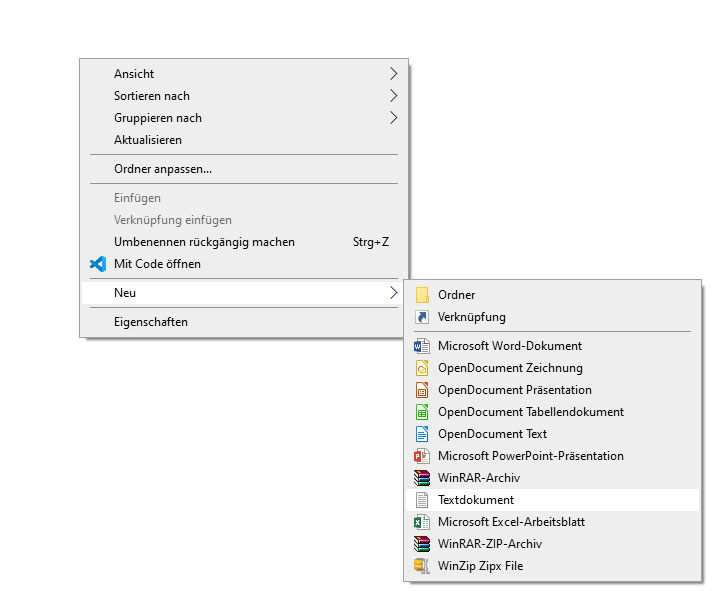715x591 pixels.
Task: Click the OpenDocument Zeichnung icon
Action: click(422, 368)
